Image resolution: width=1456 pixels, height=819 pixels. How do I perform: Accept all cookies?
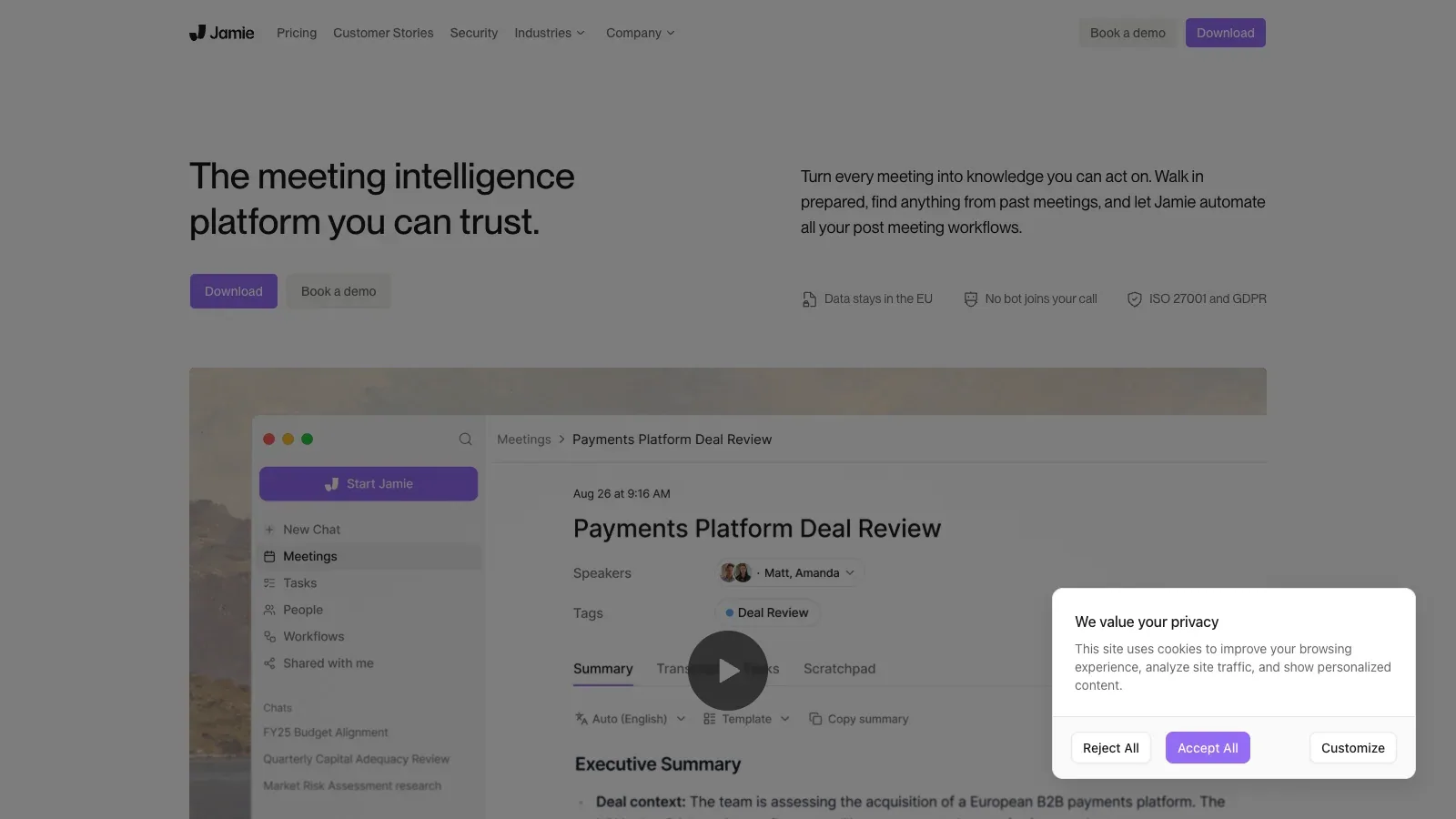pyautogui.click(x=1208, y=748)
